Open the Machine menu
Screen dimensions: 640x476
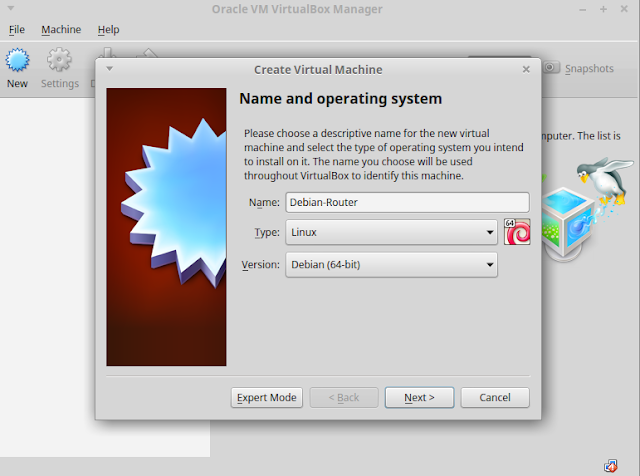tap(61, 30)
